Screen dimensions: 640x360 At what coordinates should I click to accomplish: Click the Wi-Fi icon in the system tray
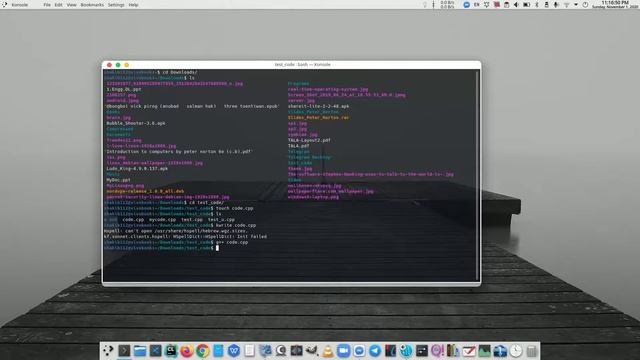pyautogui.click(x=567, y=5)
